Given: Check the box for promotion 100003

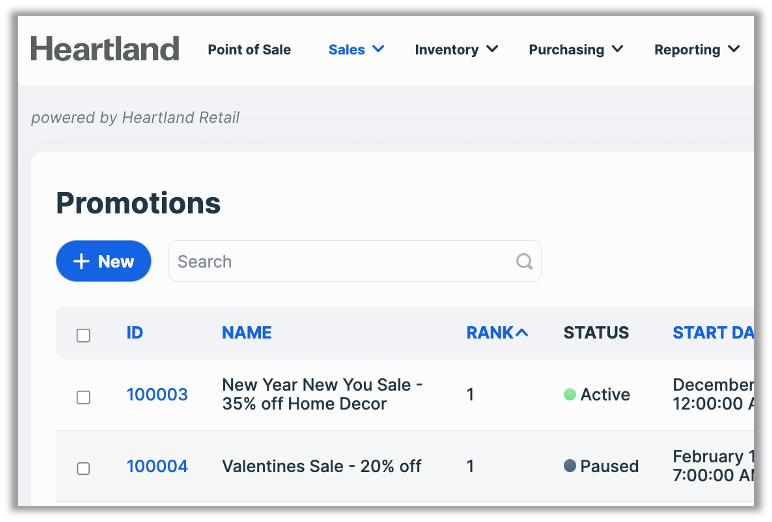Looking at the screenshot, I should tap(84, 397).
